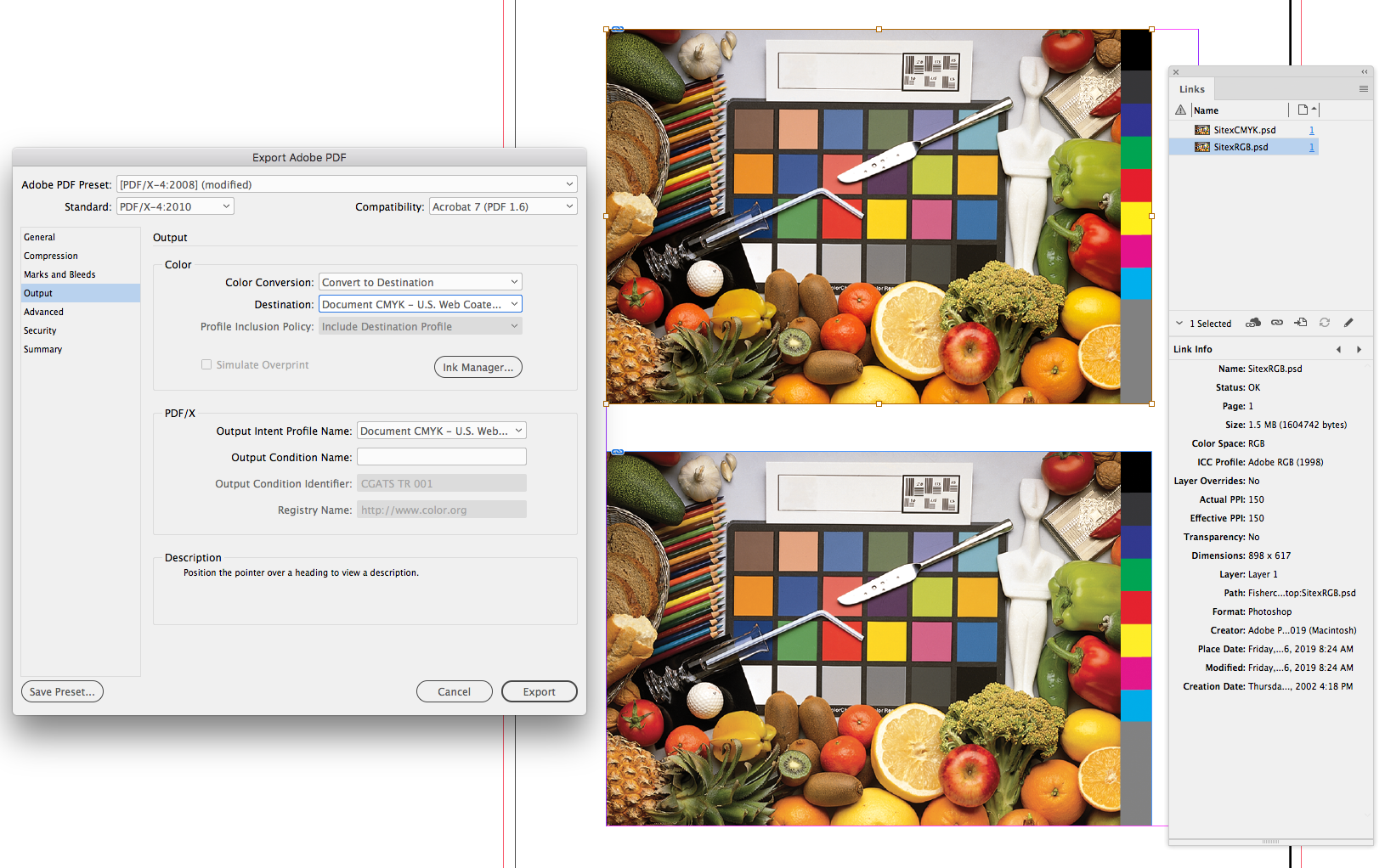1385x868 pixels.
Task: Click the Links tab
Action: coord(1191,89)
